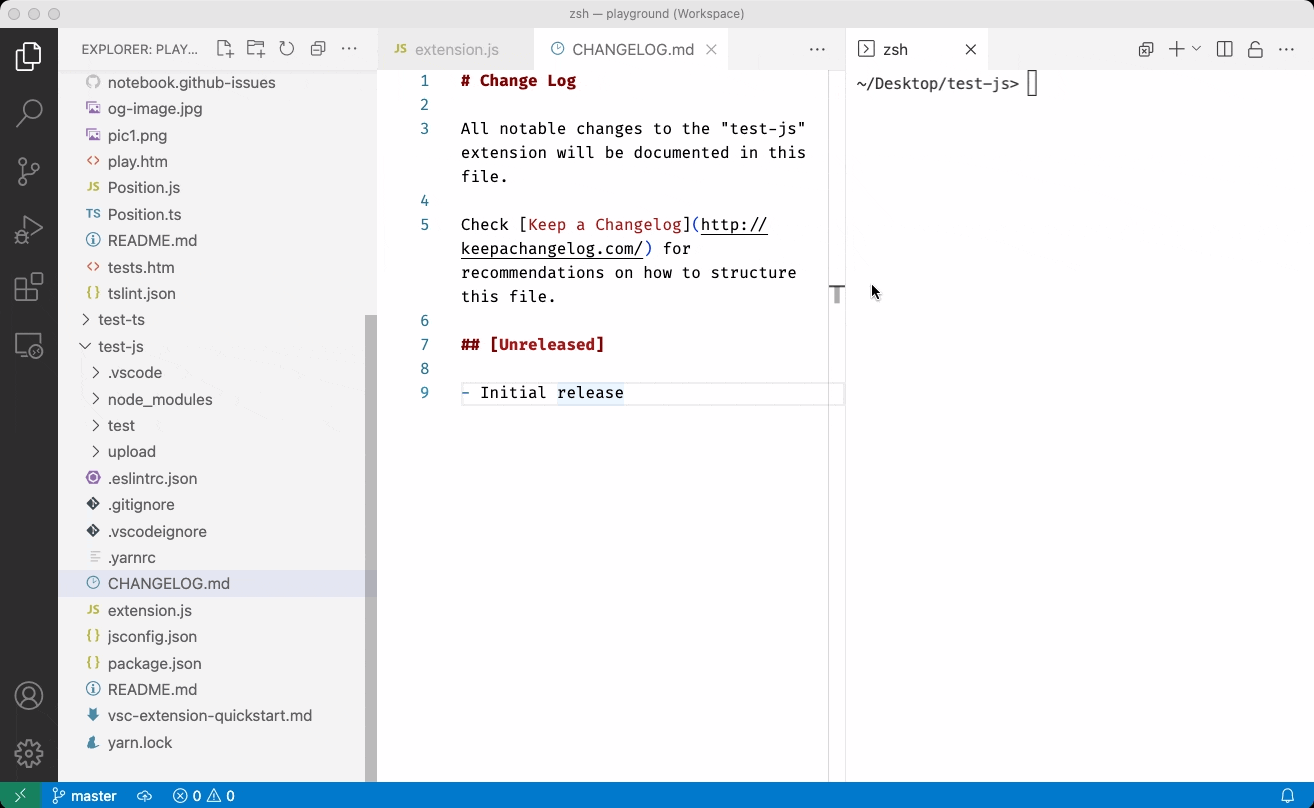Image resolution: width=1314 pixels, height=808 pixels.
Task: Open the Extensions view
Action: (29, 287)
